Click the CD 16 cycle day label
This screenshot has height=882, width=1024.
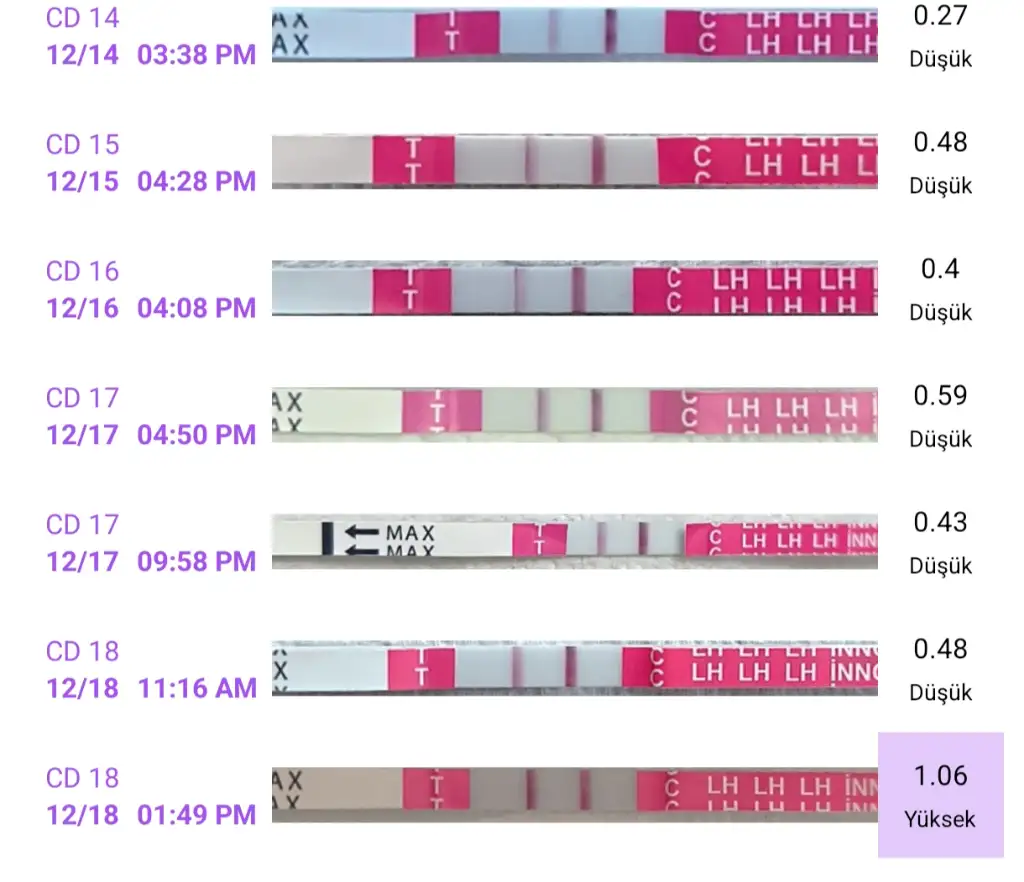click(x=82, y=272)
